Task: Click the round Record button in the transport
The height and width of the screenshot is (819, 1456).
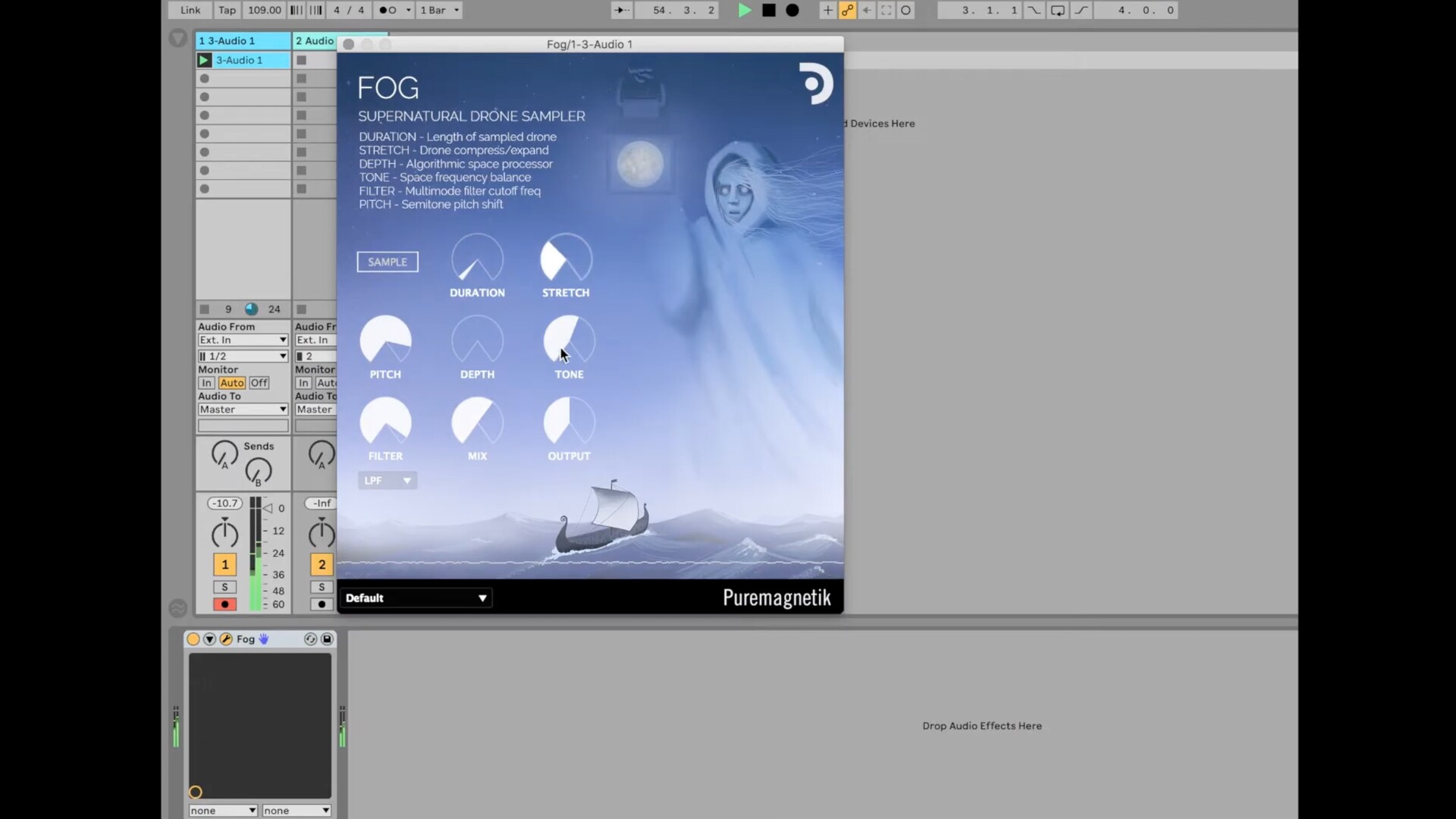Action: (792, 10)
